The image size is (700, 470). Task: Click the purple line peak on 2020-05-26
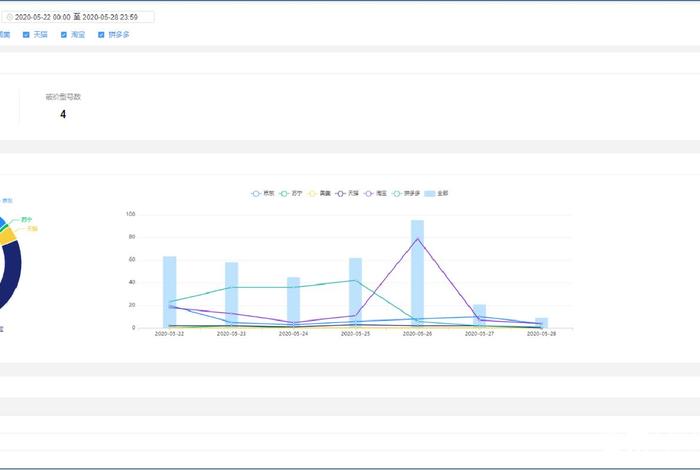[x=417, y=239]
